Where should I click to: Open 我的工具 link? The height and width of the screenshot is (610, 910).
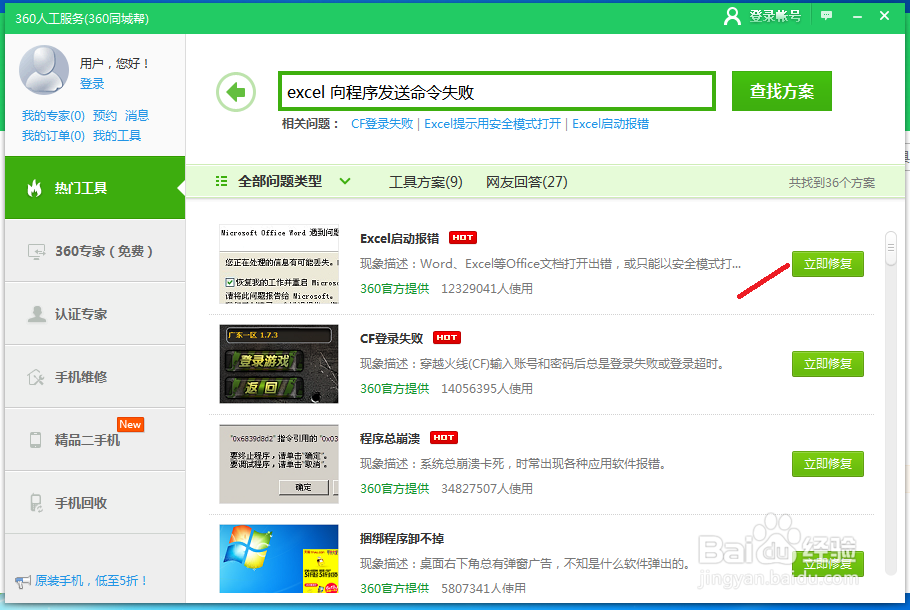(117, 136)
